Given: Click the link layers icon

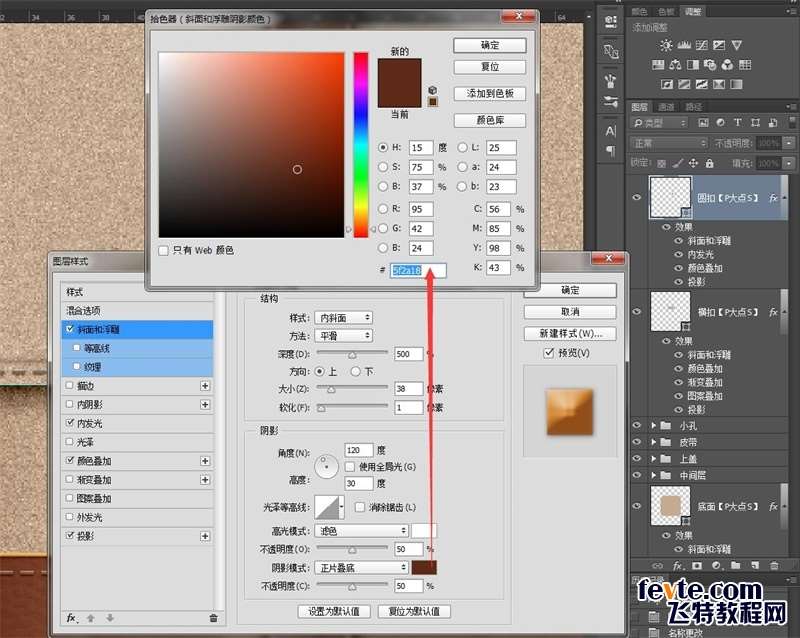Looking at the screenshot, I should (x=658, y=566).
